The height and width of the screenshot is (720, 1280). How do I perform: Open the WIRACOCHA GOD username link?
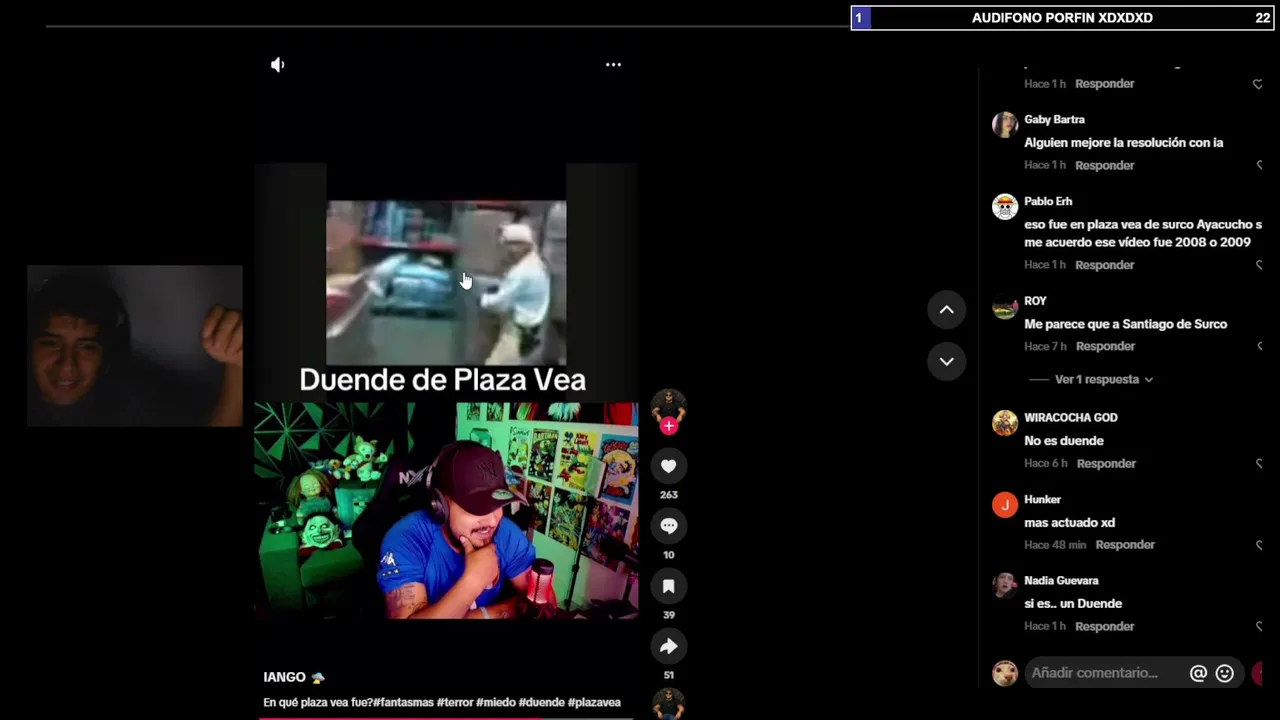(1071, 418)
